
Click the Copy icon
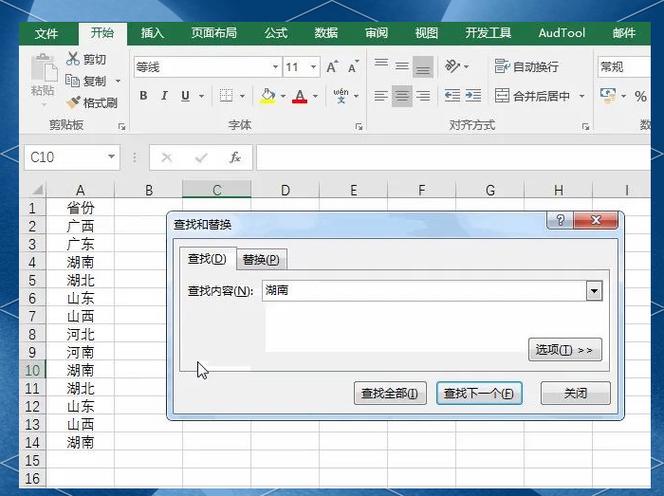(72, 80)
